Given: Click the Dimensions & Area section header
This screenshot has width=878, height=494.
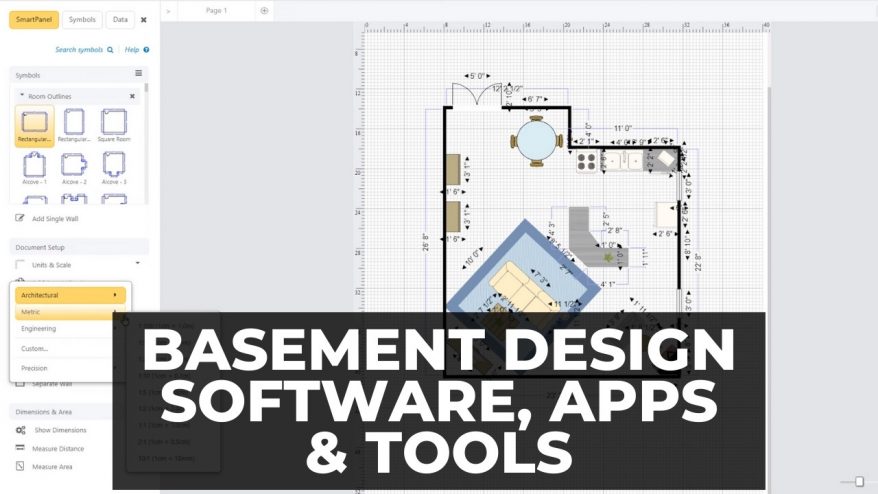Looking at the screenshot, I should 62,412.
